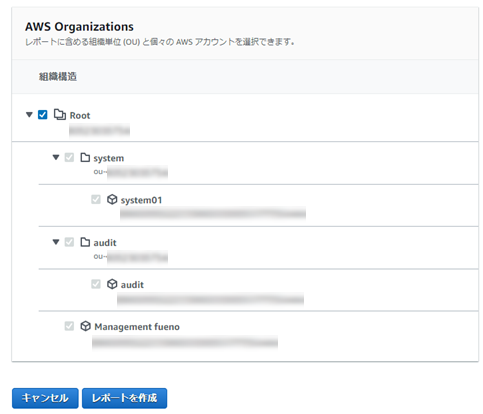Click the audit OU folder icon
Viewport: 483px width, 414px height.
coord(85,242)
